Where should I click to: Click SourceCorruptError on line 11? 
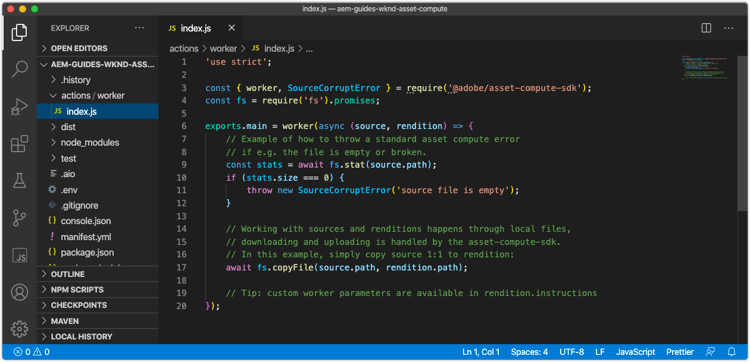[x=344, y=190]
